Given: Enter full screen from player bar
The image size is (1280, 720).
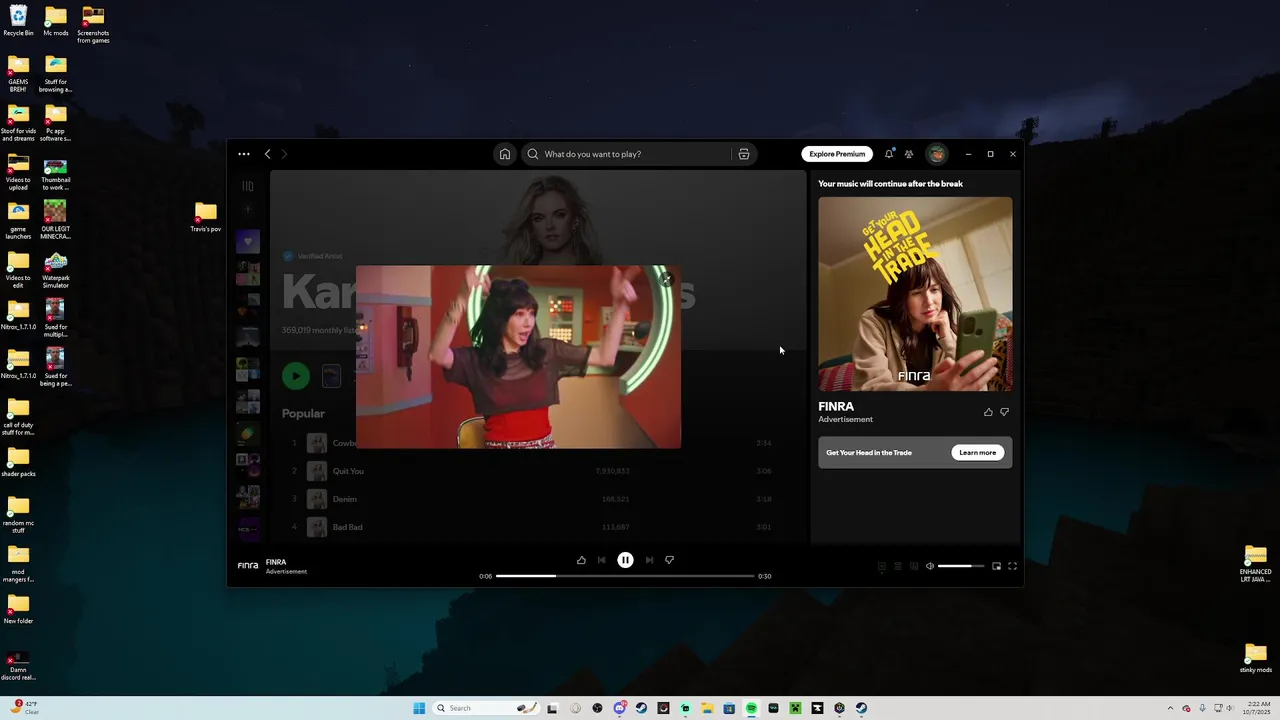Looking at the screenshot, I should click(x=1012, y=566).
